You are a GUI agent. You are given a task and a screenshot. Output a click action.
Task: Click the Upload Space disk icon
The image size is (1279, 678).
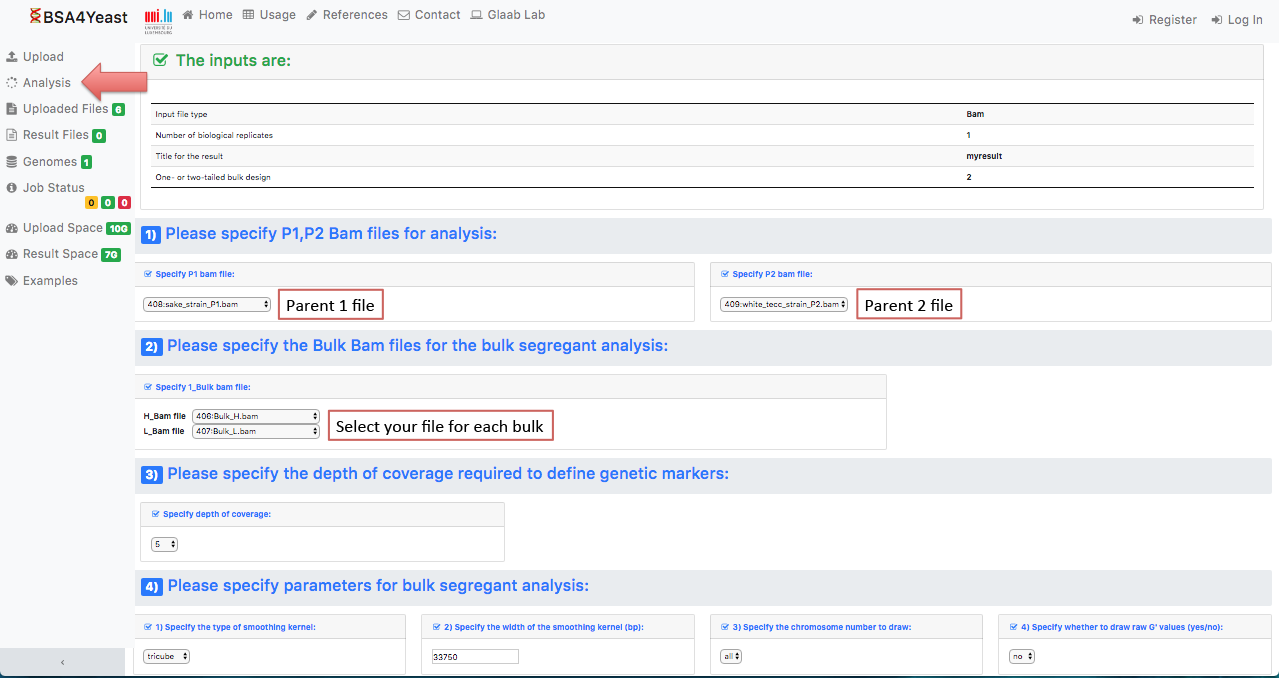pyautogui.click(x=12, y=228)
